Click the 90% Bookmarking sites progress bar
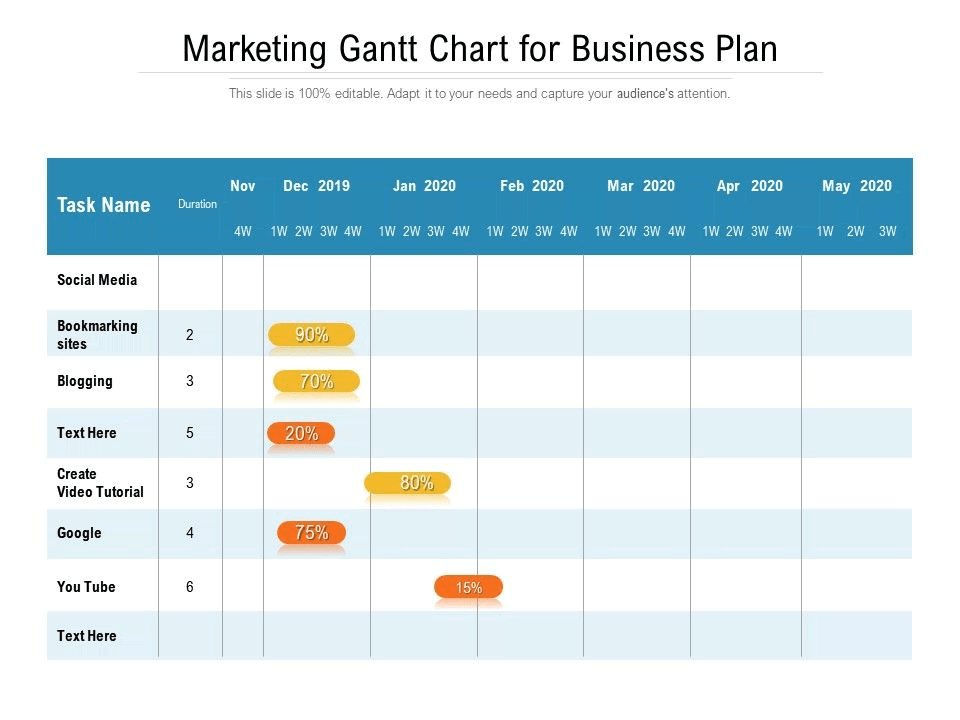The width and height of the screenshot is (960, 720). [x=311, y=335]
